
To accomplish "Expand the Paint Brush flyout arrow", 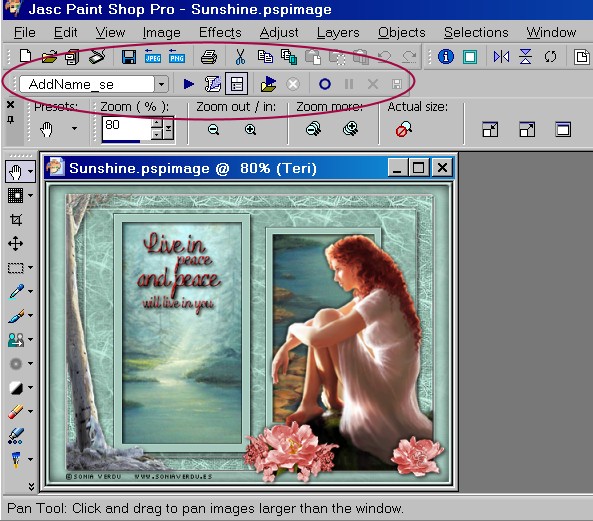I will 30,315.
